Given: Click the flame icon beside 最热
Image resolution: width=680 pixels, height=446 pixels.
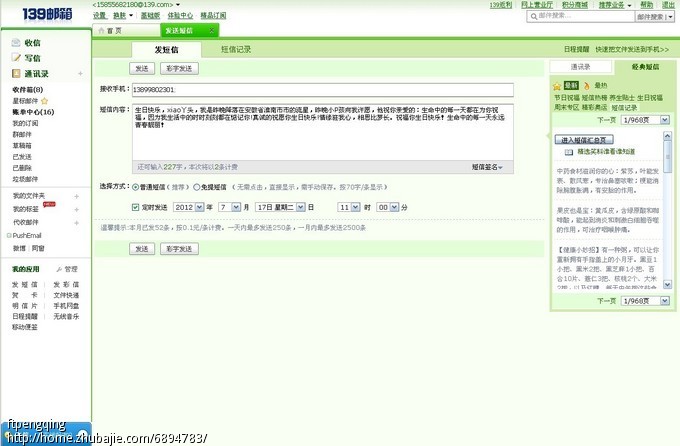Looking at the screenshot, I should click(587, 85).
